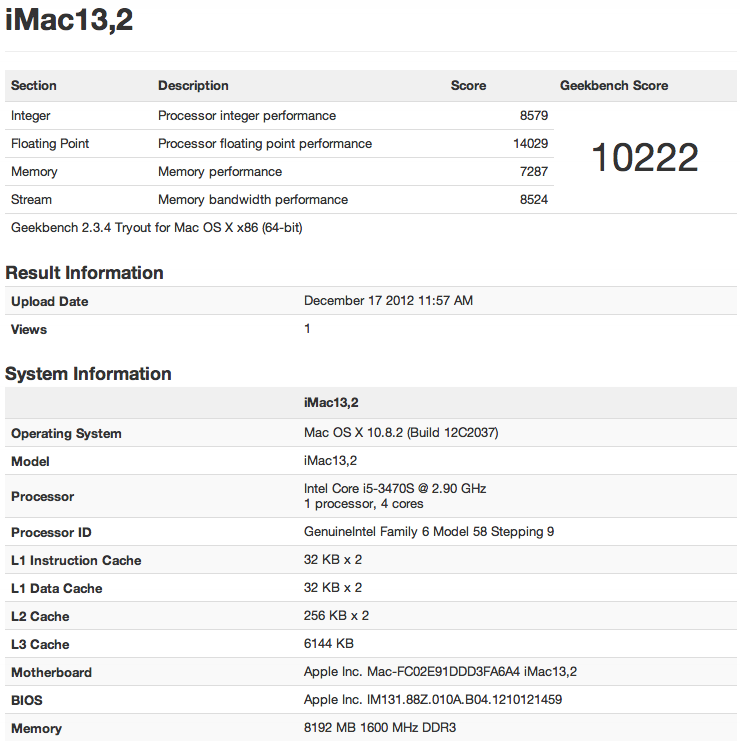Select the Score column header
This screenshot has width=740, height=748.
pyautogui.click(x=469, y=85)
